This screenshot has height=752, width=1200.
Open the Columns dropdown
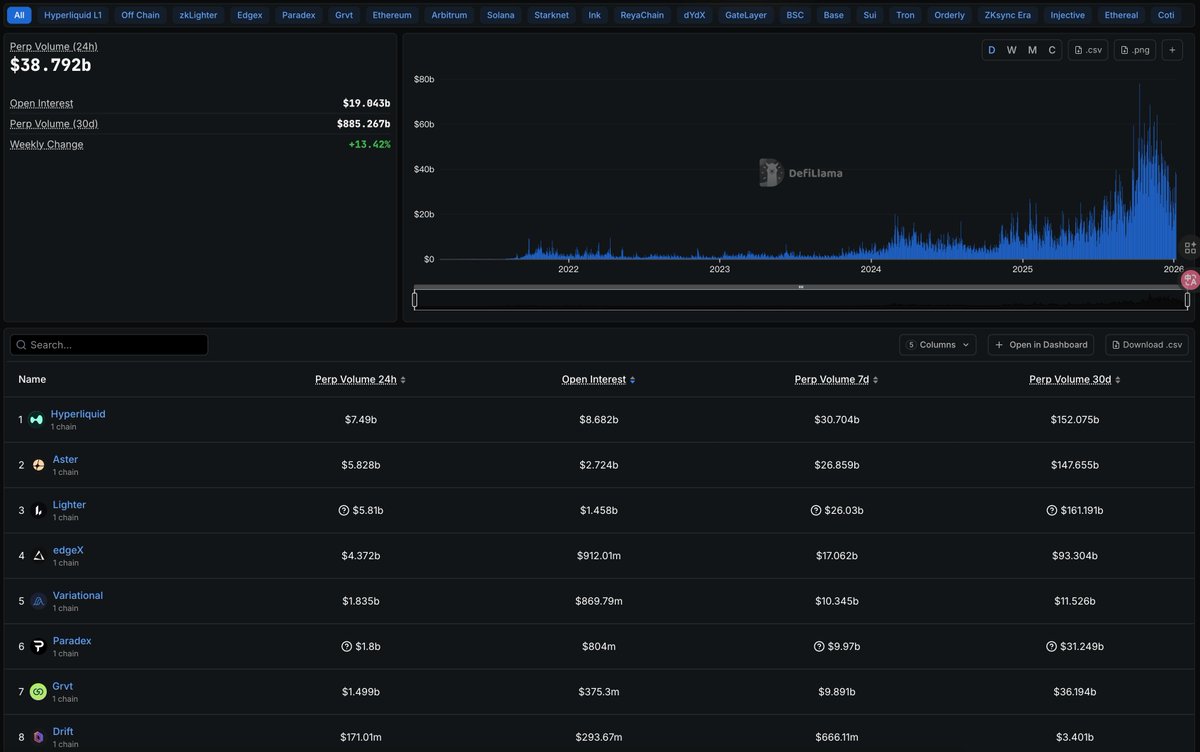coord(938,345)
